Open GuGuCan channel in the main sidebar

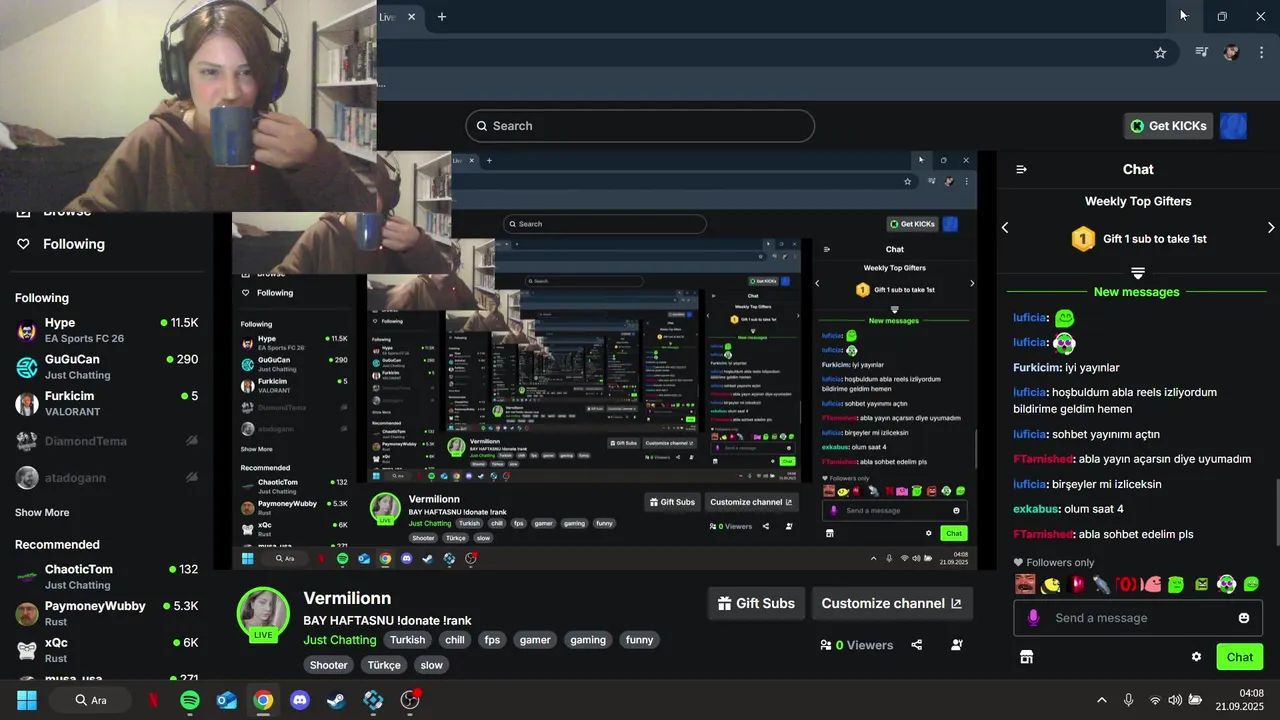pos(107,367)
